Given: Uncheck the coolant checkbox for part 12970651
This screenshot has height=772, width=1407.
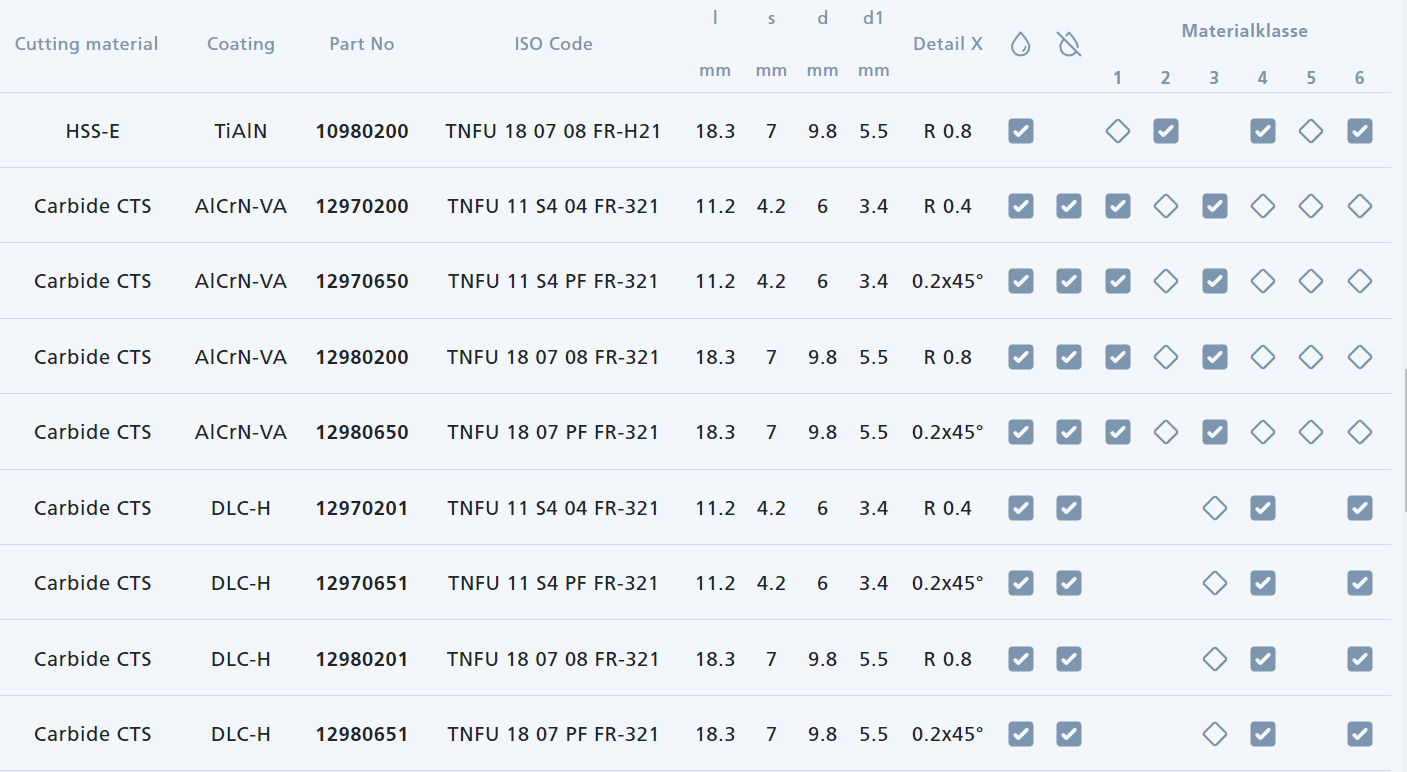Looking at the screenshot, I should pos(1020,583).
